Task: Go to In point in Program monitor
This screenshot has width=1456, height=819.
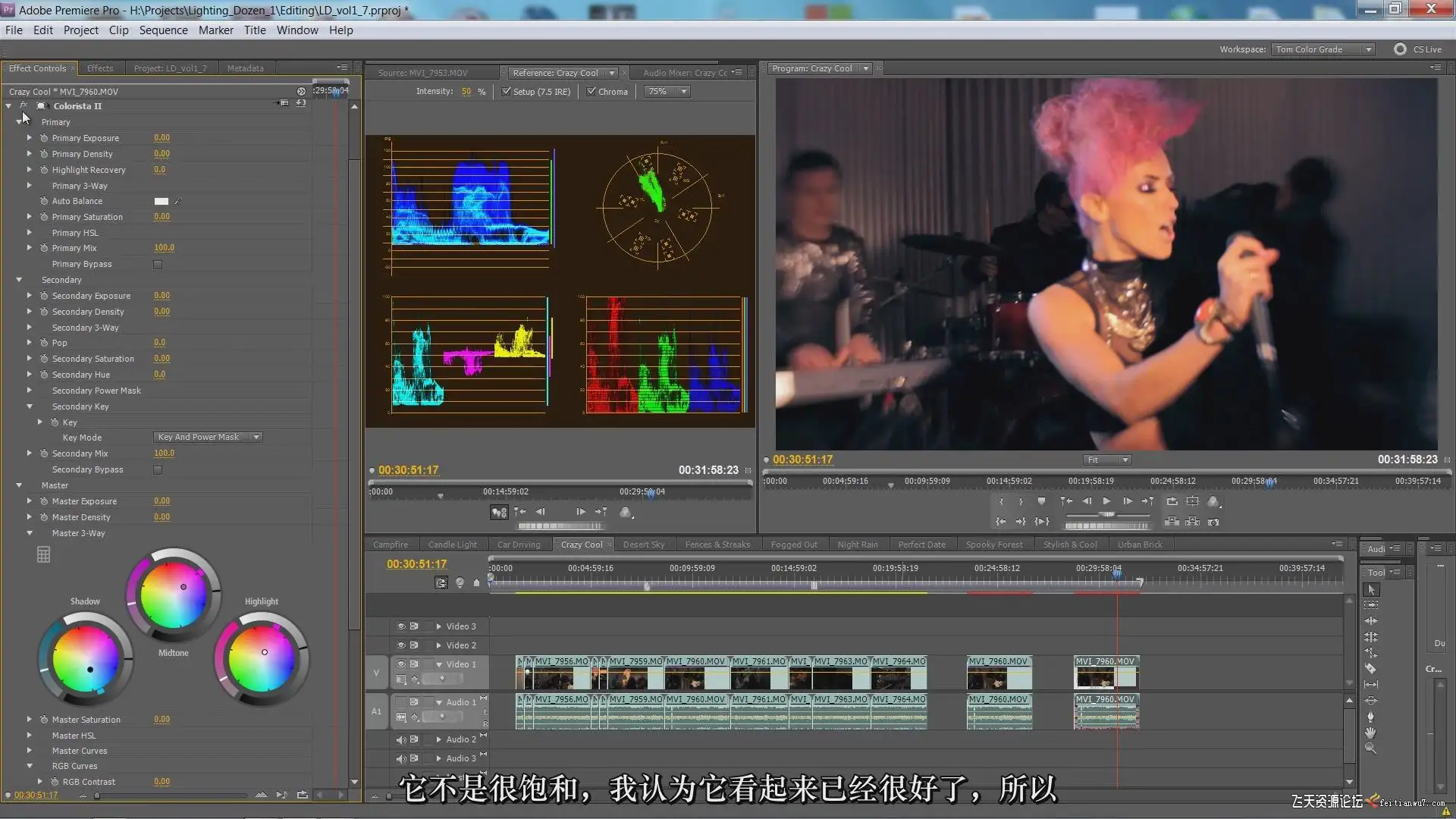Action: pyautogui.click(x=1001, y=522)
